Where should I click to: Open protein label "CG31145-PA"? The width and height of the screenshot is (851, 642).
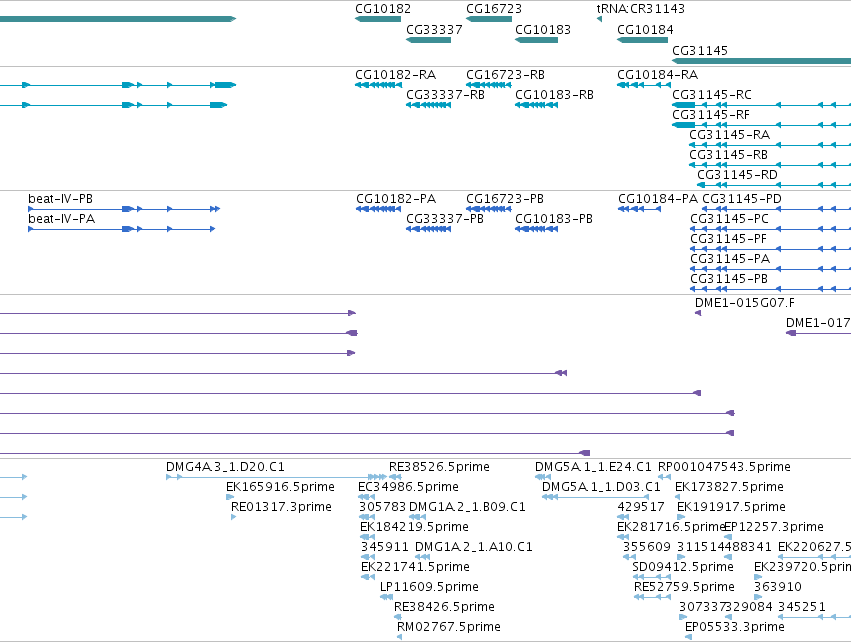coord(730,259)
